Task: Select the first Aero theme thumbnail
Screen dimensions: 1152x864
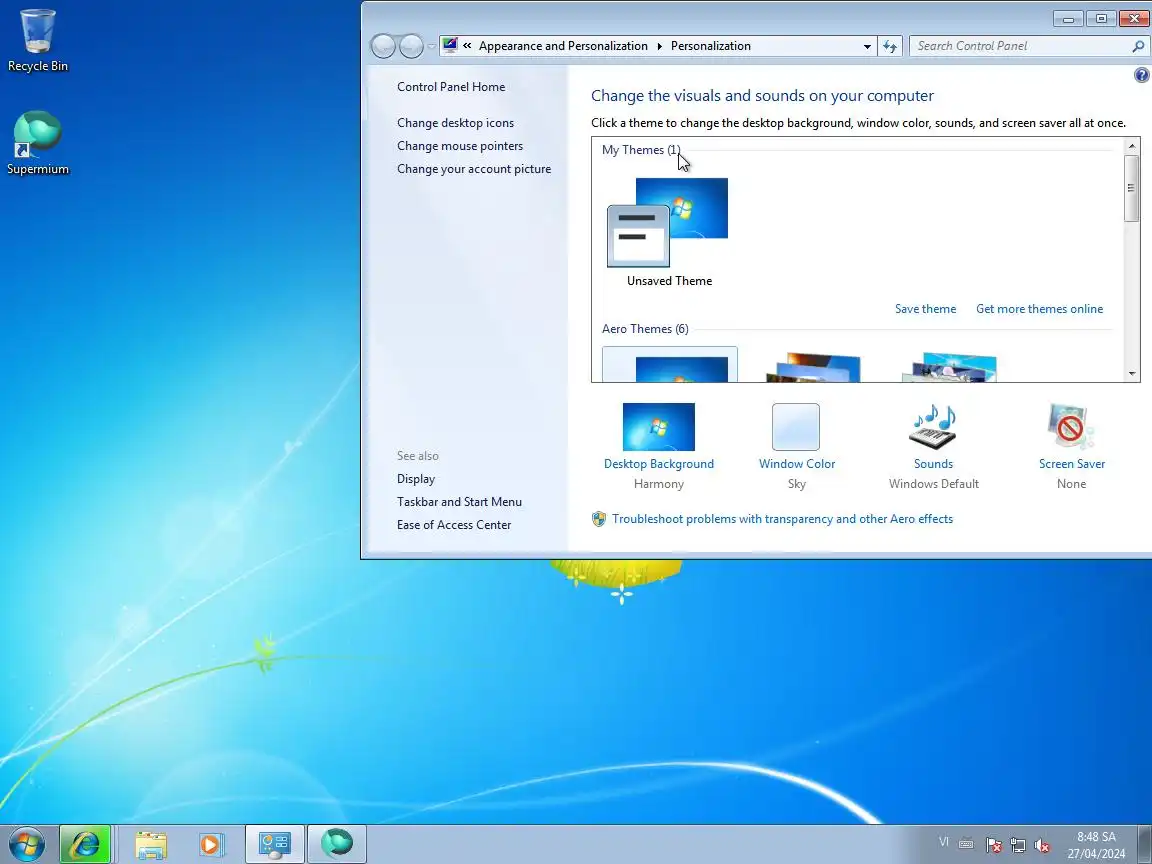Action: coord(669,364)
